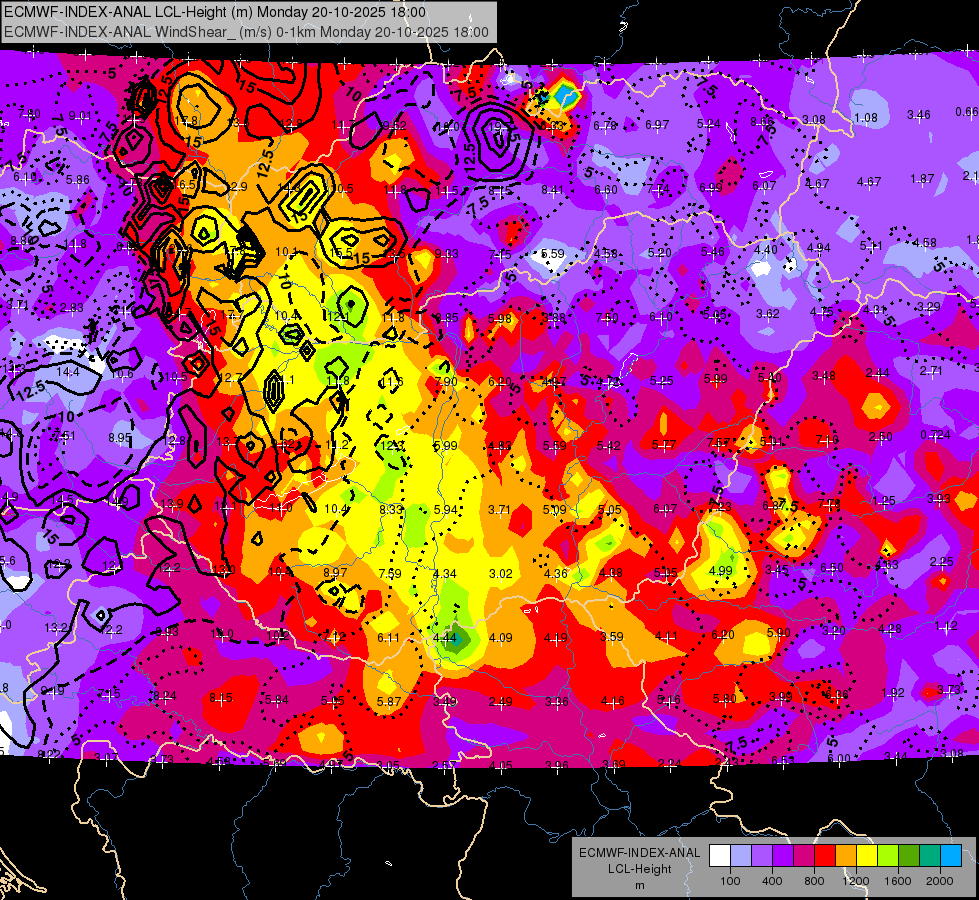Click the shear value '0.724'
The height and width of the screenshot is (900, 979).
[x=935, y=435]
